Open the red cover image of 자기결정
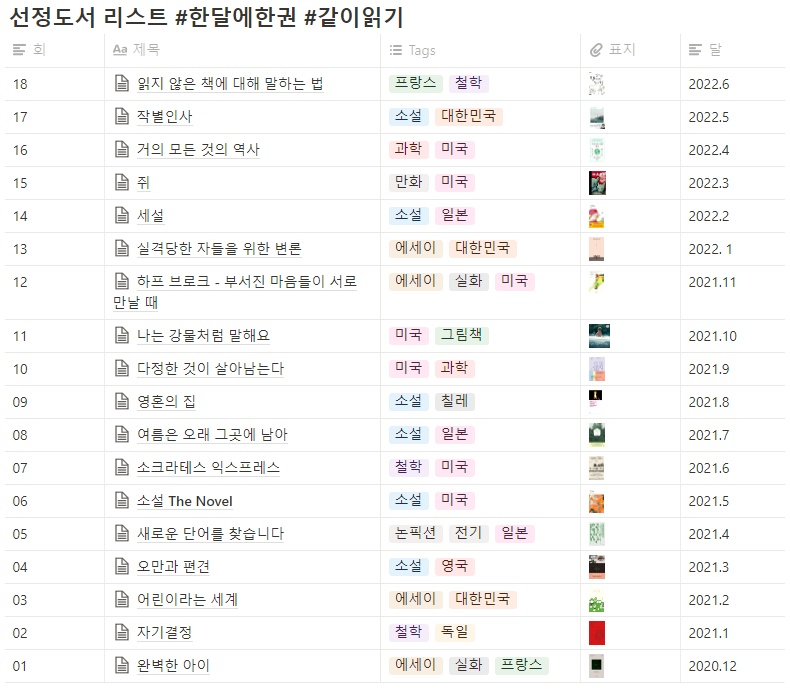790x691 pixels. (597, 633)
